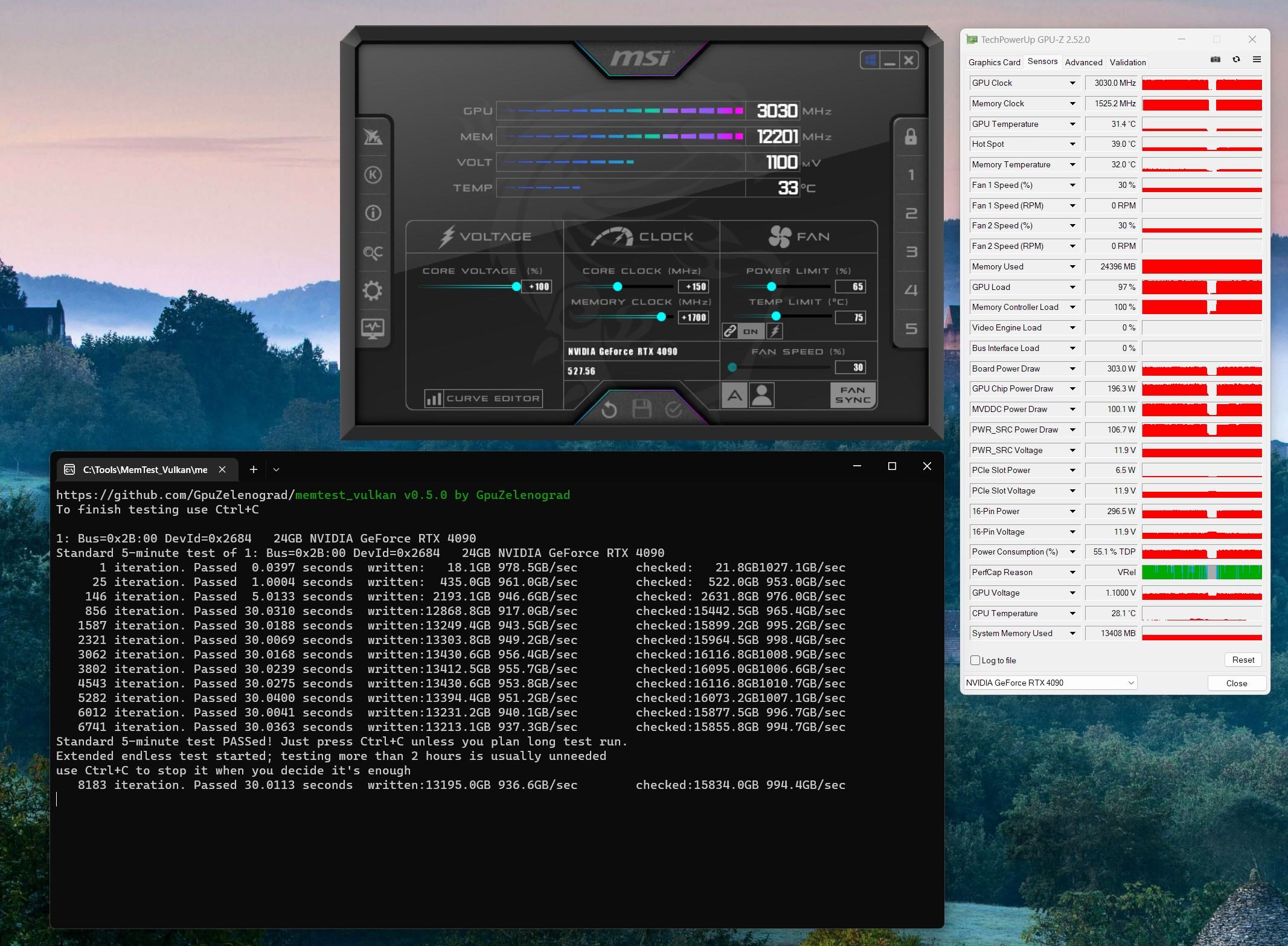1288x946 pixels.
Task: Click the Curve Editor button
Action: 483,399
